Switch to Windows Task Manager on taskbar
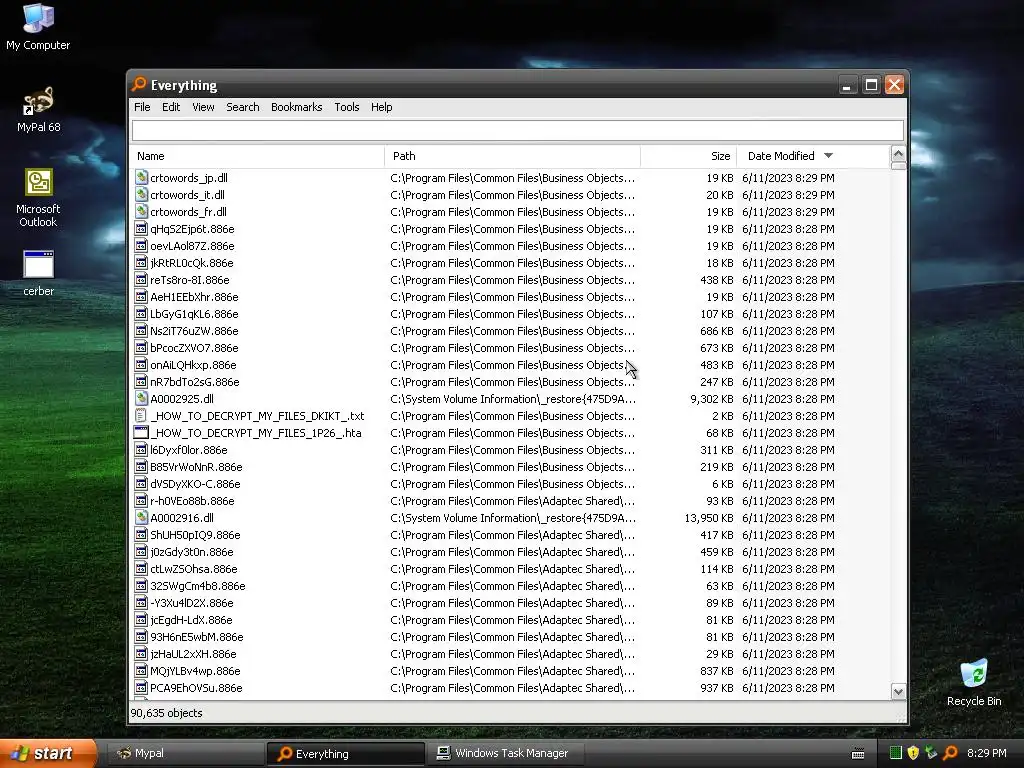Image resolution: width=1024 pixels, height=768 pixels. pyautogui.click(x=505, y=753)
